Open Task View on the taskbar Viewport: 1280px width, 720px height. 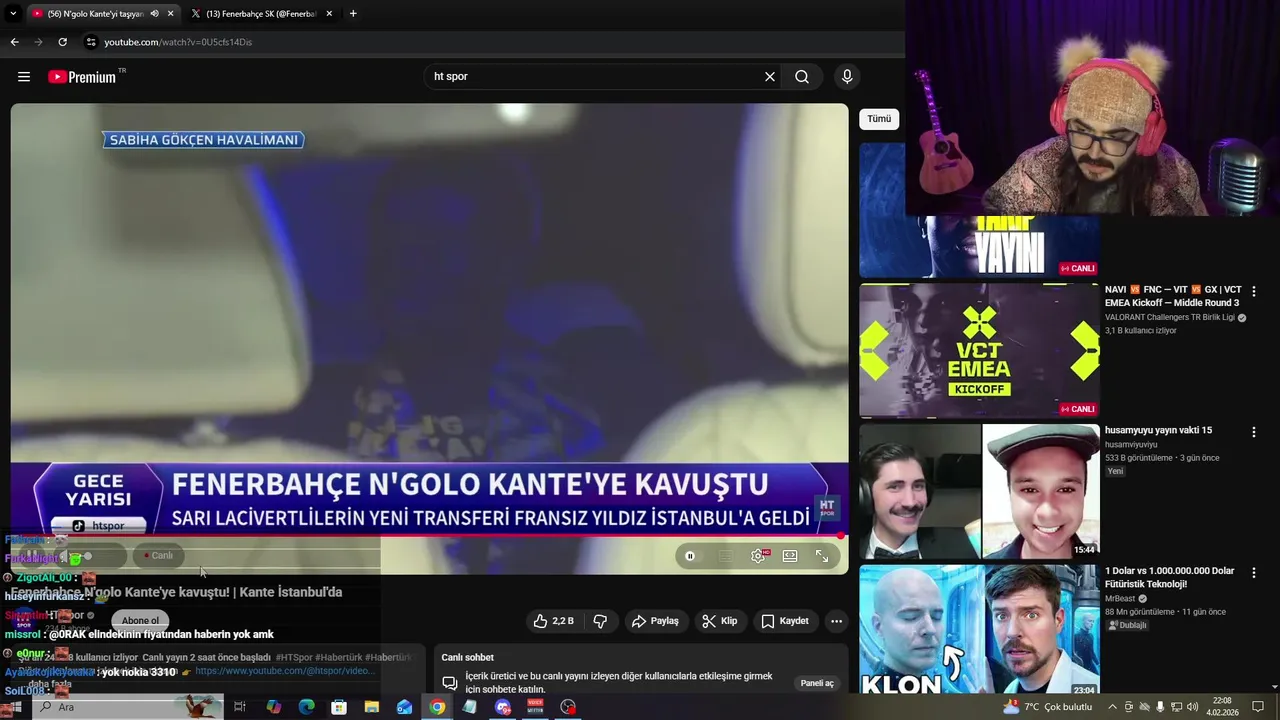point(240,707)
